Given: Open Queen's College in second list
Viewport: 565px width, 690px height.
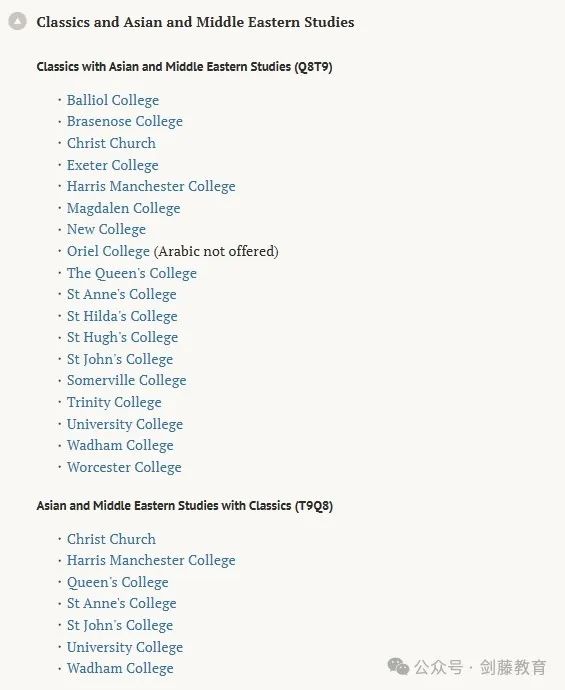Looking at the screenshot, I should pyautogui.click(x=117, y=582).
